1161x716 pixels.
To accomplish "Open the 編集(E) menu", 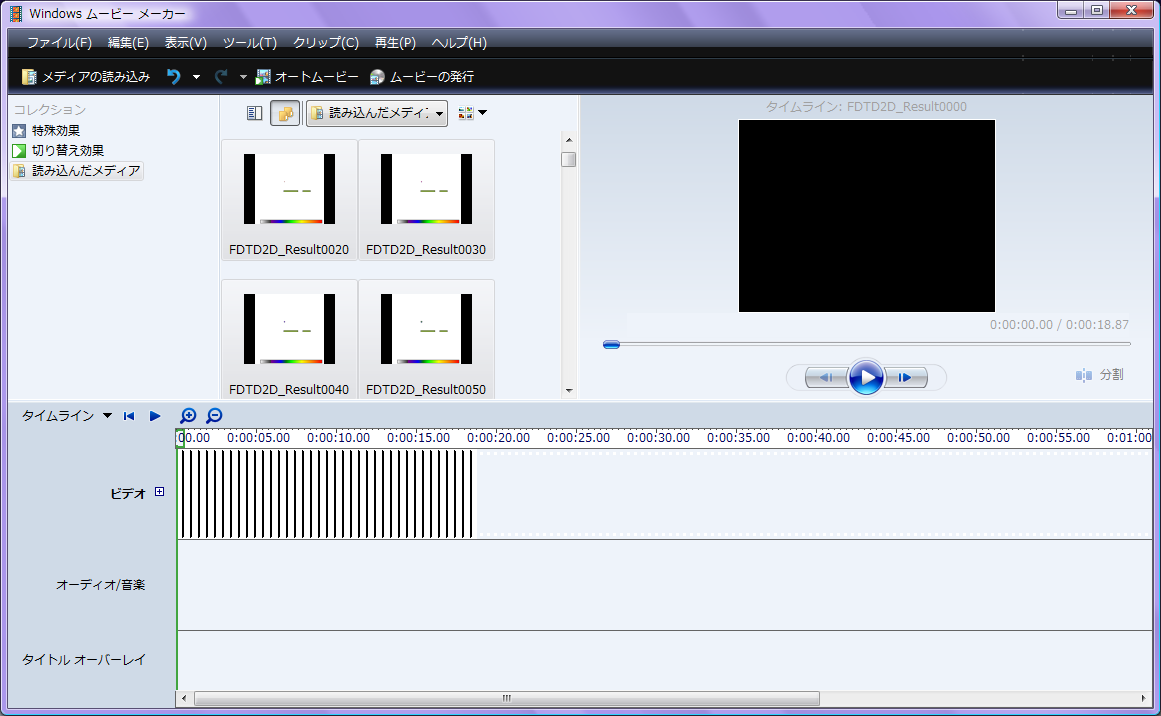I will tap(128, 43).
